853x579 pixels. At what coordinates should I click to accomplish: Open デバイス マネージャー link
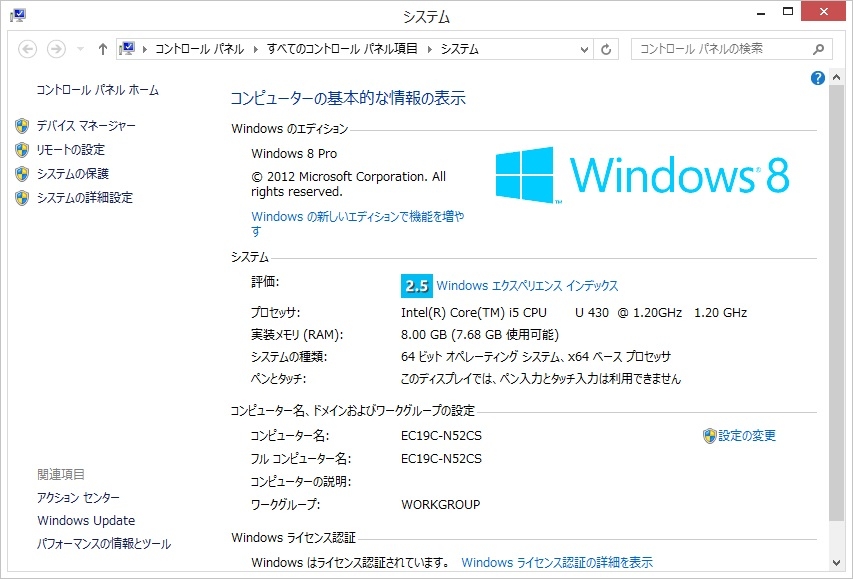86,126
